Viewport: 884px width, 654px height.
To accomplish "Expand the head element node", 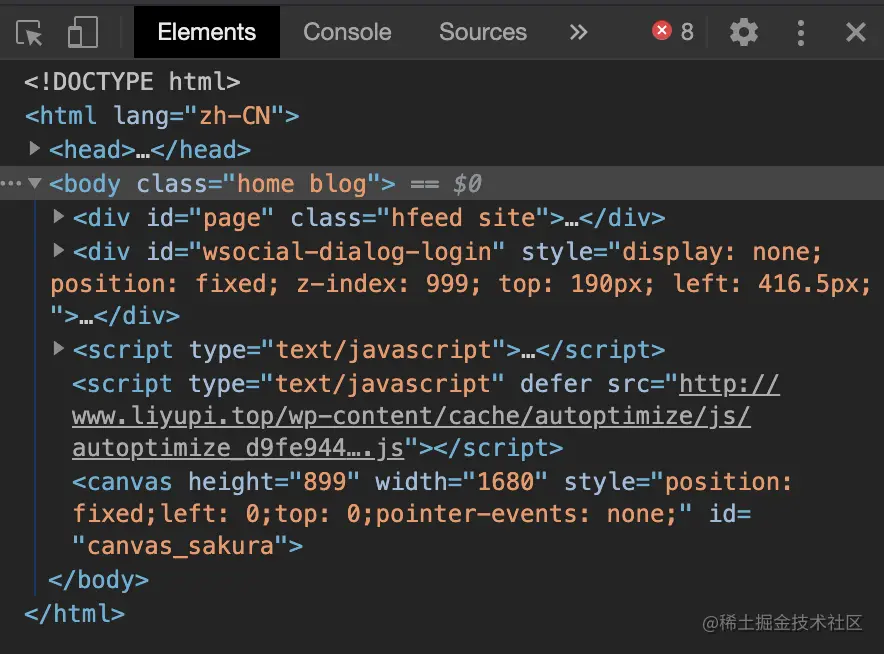I will (34, 148).
